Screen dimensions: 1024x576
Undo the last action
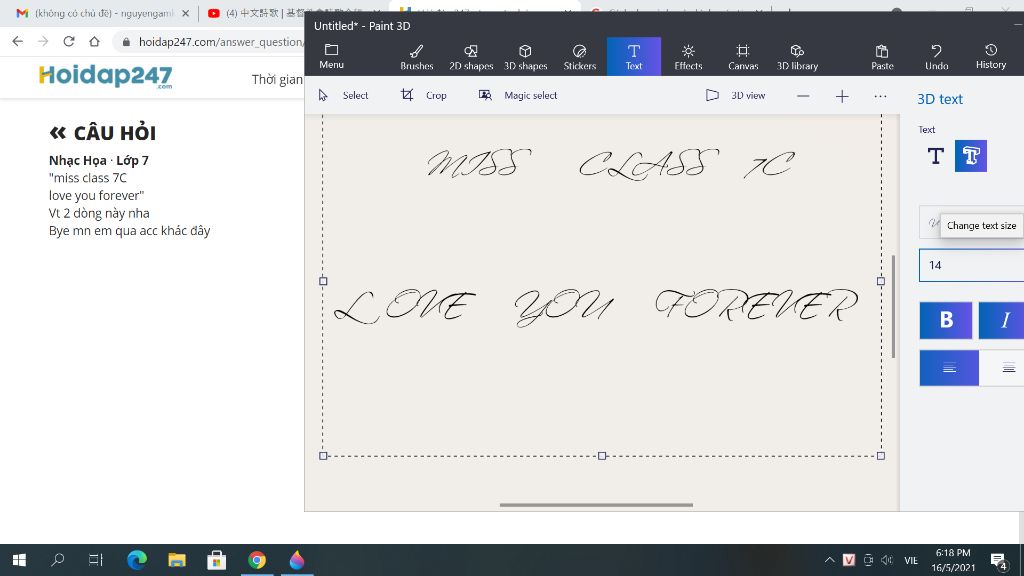pos(936,57)
